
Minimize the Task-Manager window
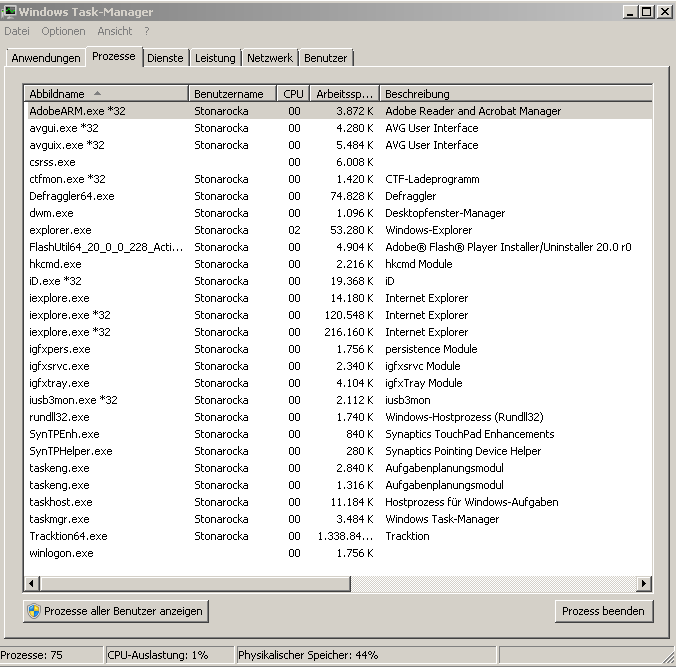click(630, 12)
